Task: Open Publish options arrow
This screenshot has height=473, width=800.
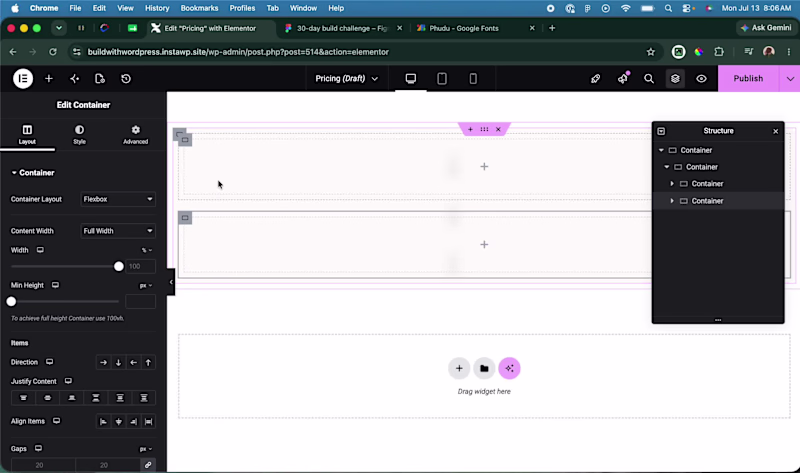Action: coord(790,79)
